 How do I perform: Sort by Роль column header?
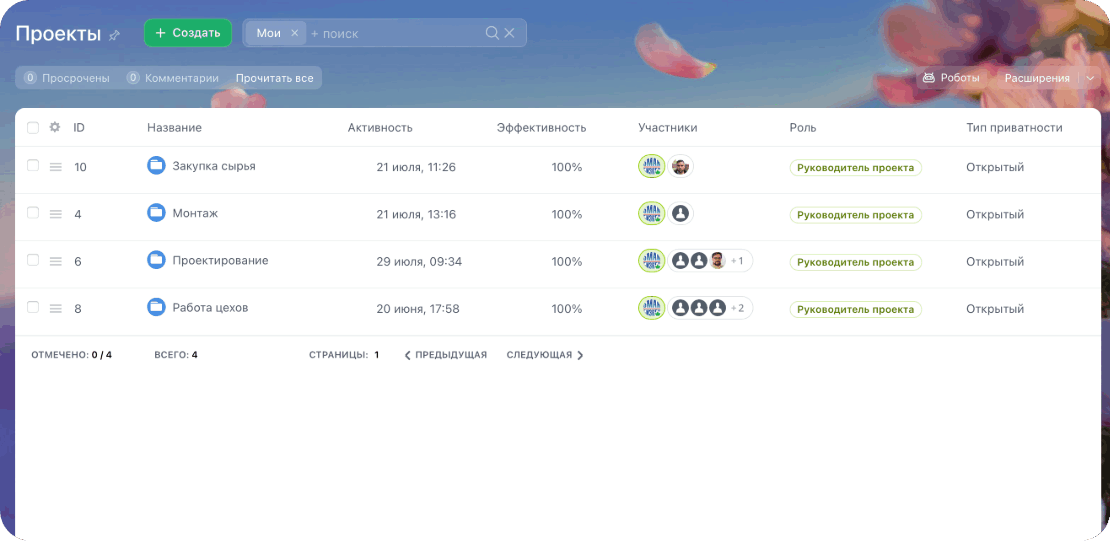803,127
